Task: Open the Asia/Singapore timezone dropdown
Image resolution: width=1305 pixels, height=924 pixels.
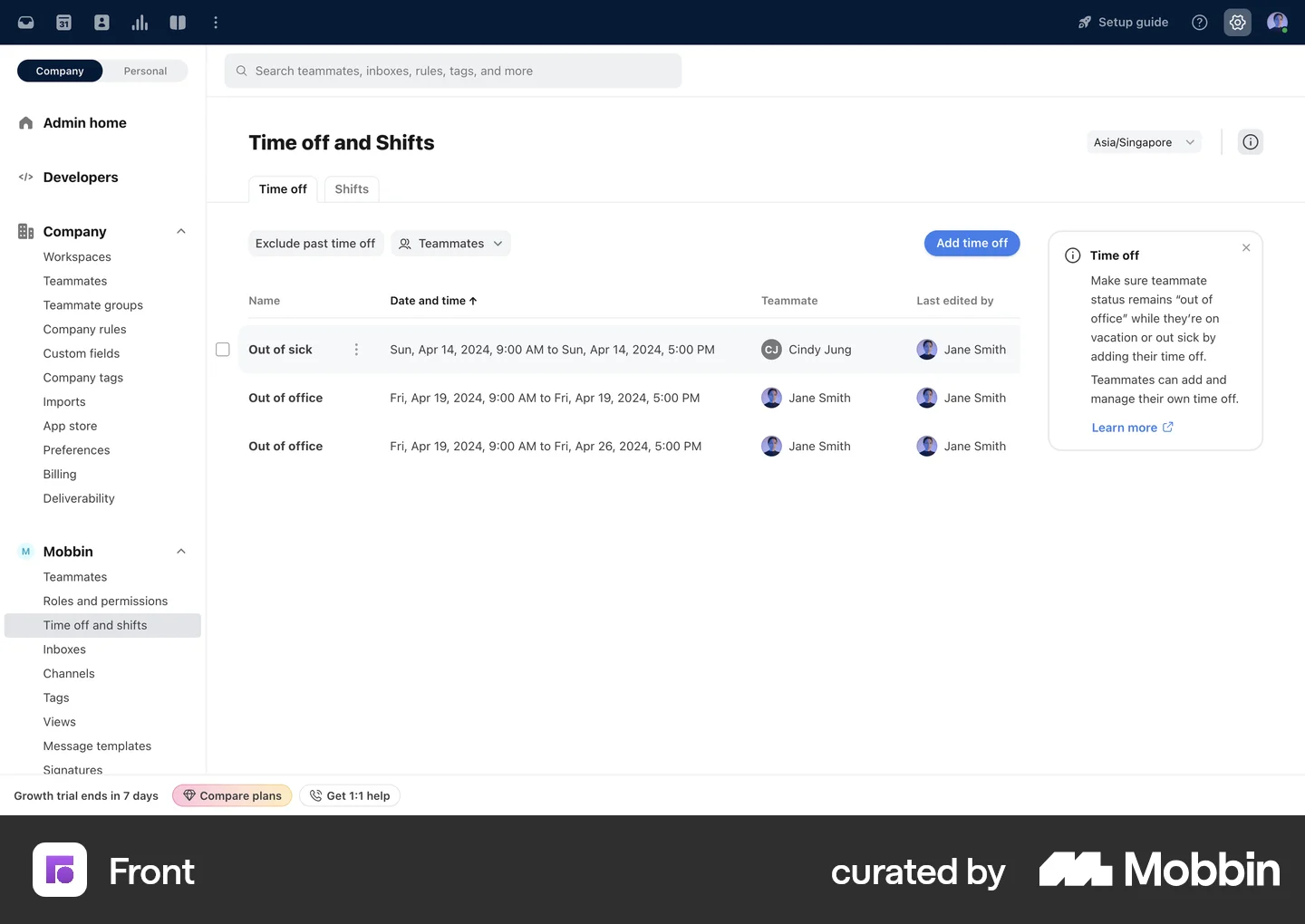Action: pyautogui.click(x=1144, y=142)
